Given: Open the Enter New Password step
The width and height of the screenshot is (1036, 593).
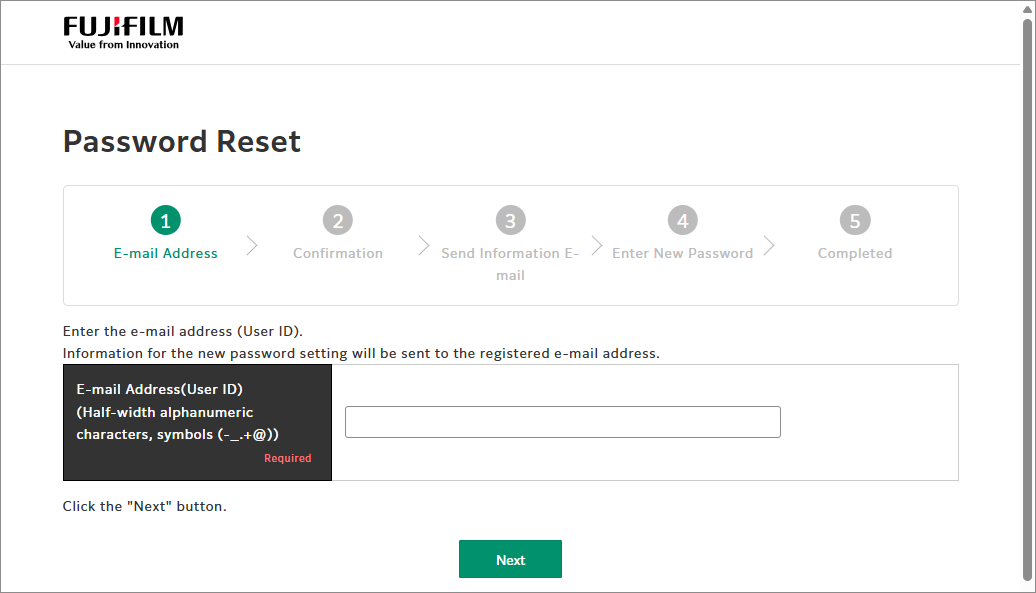Looking at the screenshot, I should click(x=683, y=254).
